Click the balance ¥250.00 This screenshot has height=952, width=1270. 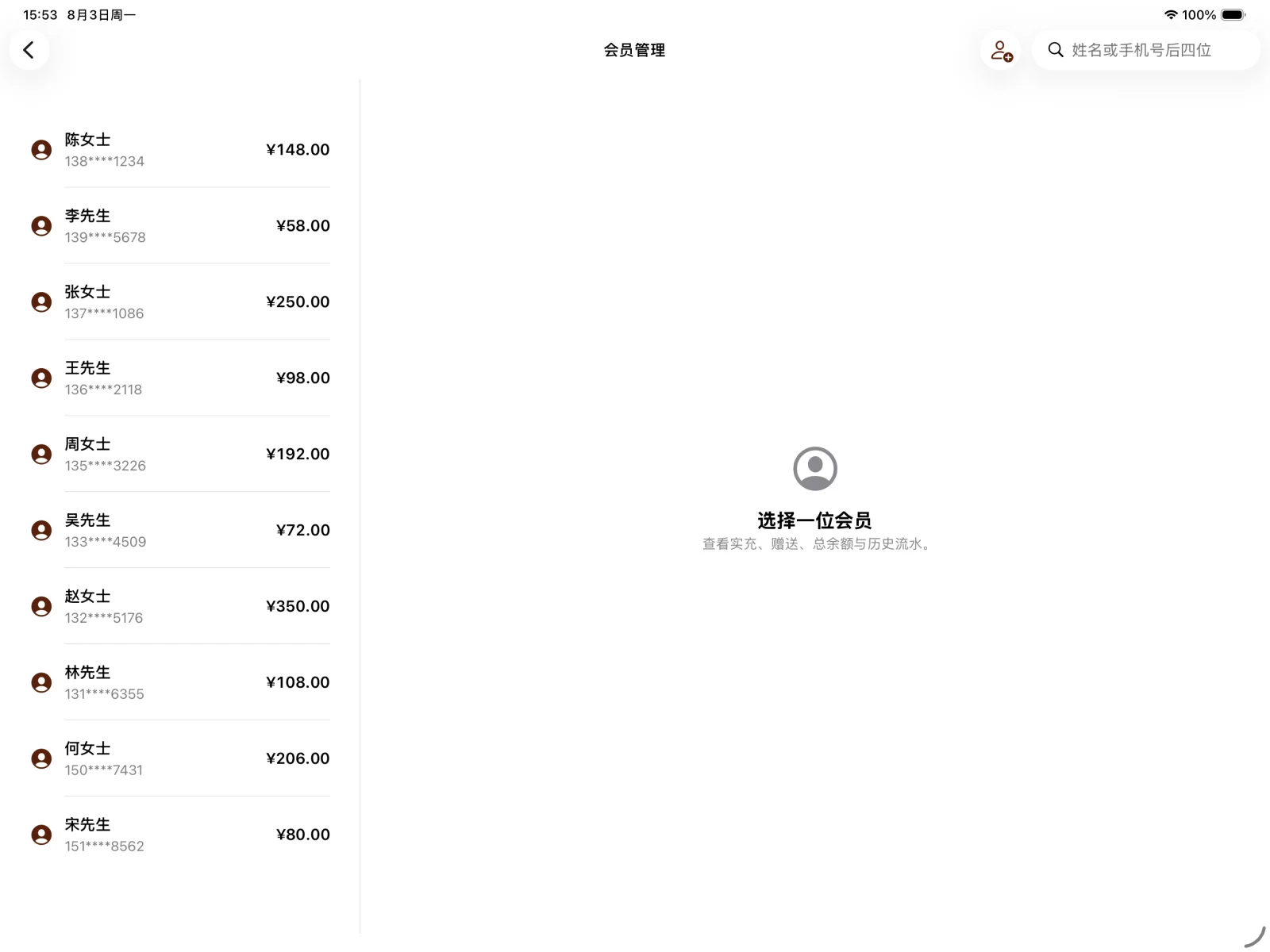point(298,302)
